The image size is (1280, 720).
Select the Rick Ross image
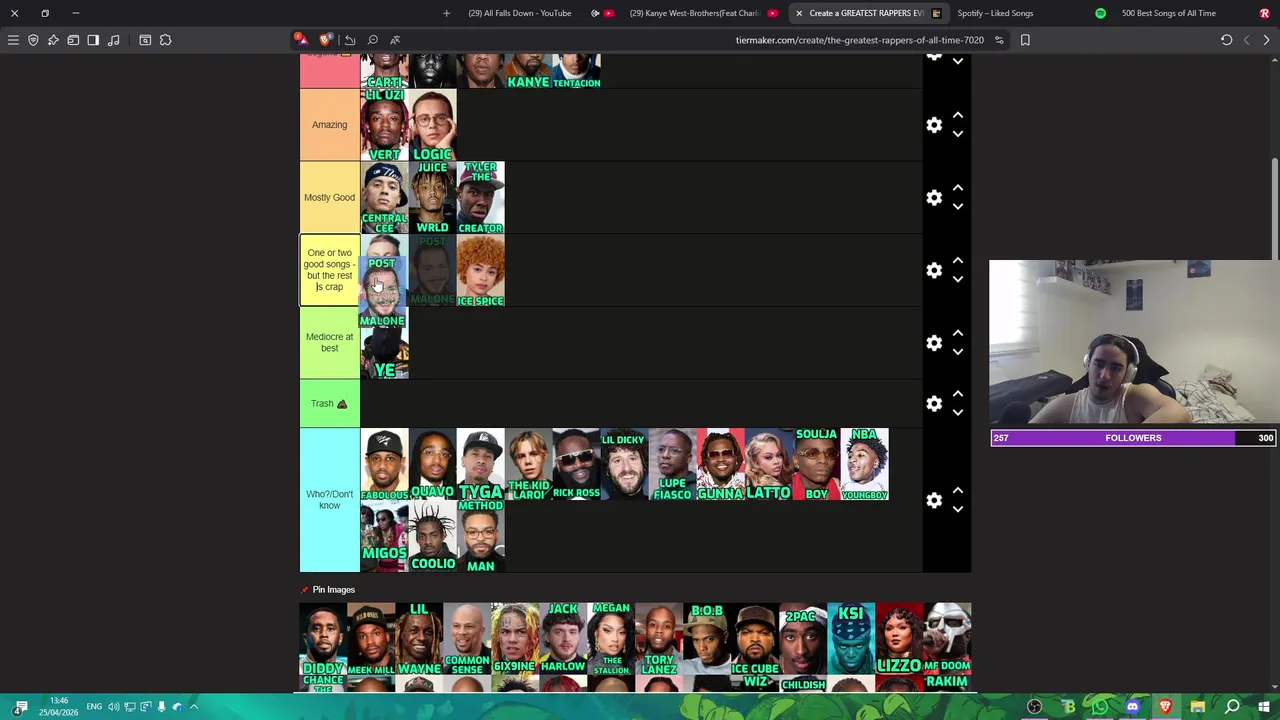tap(576, 465)
